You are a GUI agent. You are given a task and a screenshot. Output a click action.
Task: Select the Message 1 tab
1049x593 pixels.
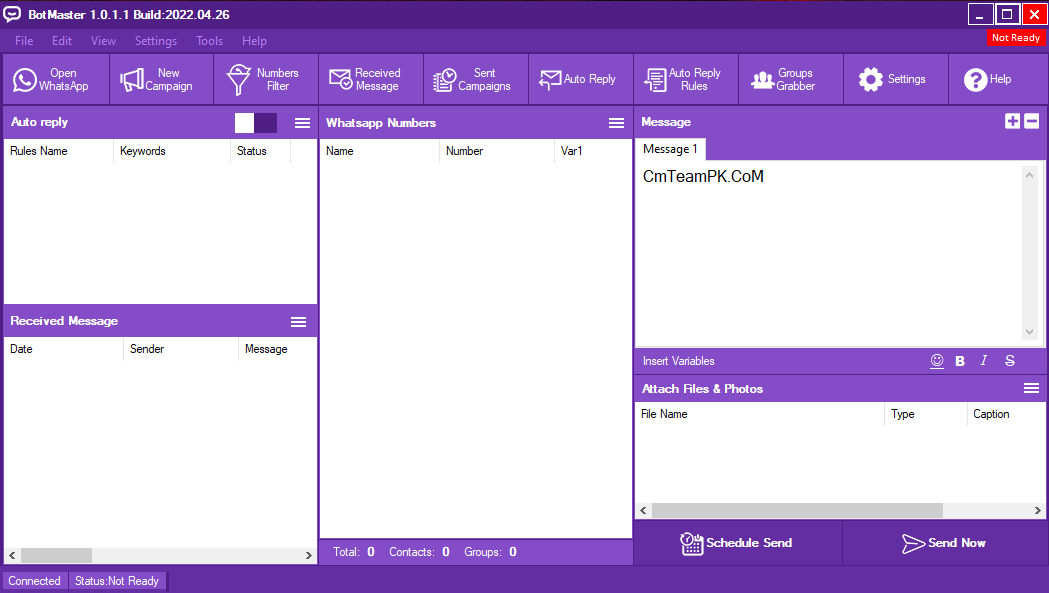point(670,149)
